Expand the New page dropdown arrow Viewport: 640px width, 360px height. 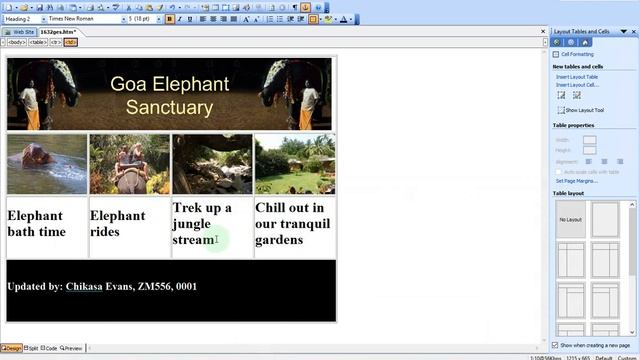16,7
